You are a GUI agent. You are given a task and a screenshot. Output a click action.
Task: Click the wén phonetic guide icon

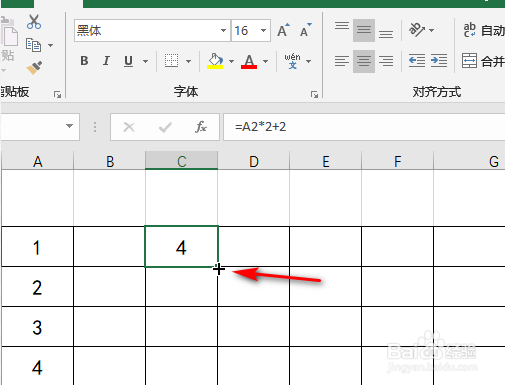pyautogui.click(x=292, y=61)
